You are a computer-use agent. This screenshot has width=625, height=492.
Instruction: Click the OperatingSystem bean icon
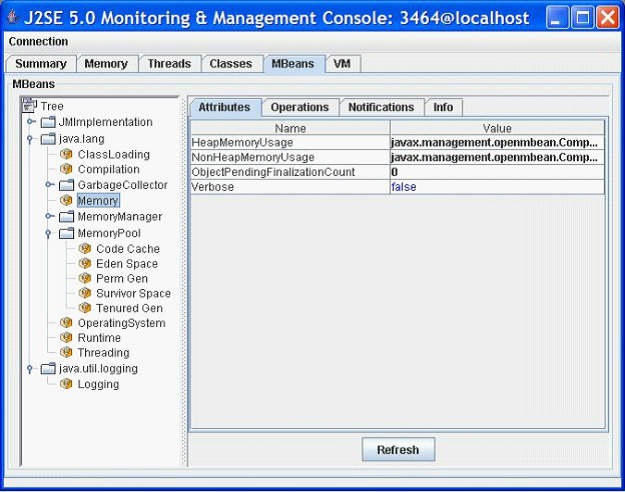66,323
